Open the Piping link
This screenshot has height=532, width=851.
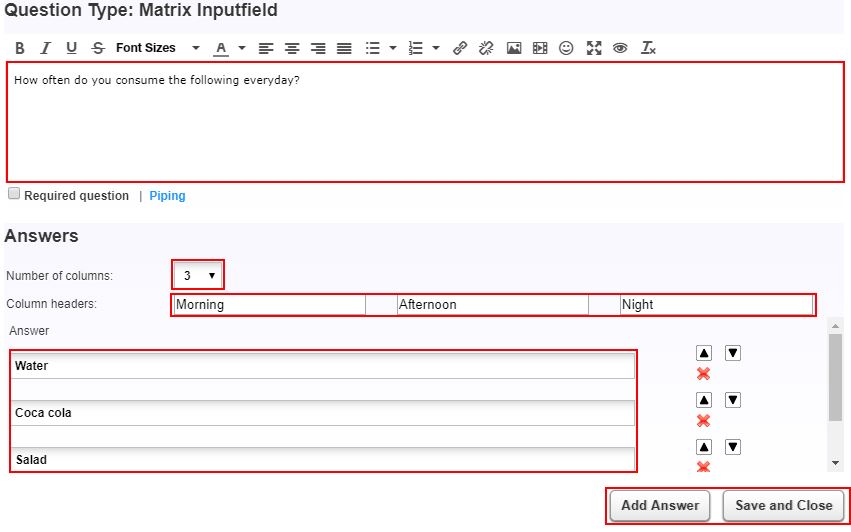[167, 196]
